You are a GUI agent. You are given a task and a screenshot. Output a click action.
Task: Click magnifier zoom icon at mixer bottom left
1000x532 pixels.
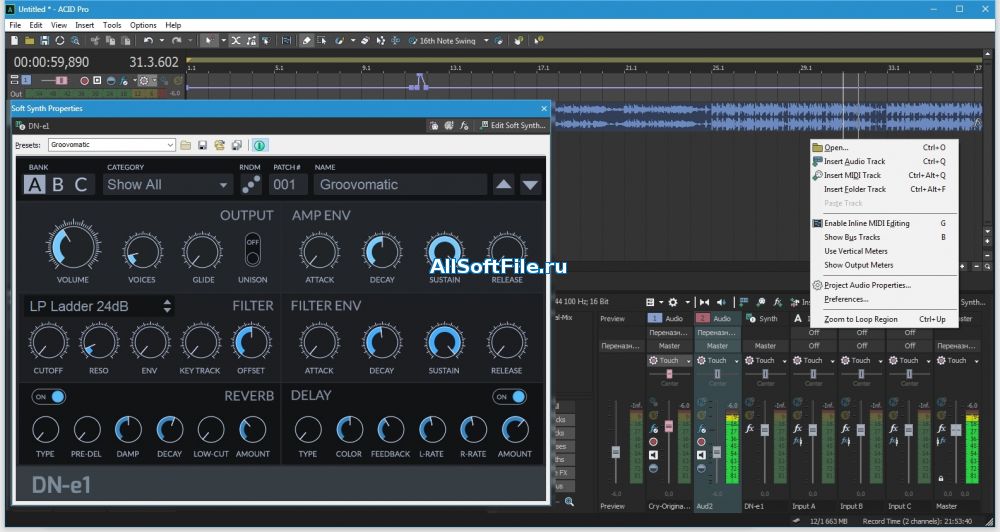570,502
